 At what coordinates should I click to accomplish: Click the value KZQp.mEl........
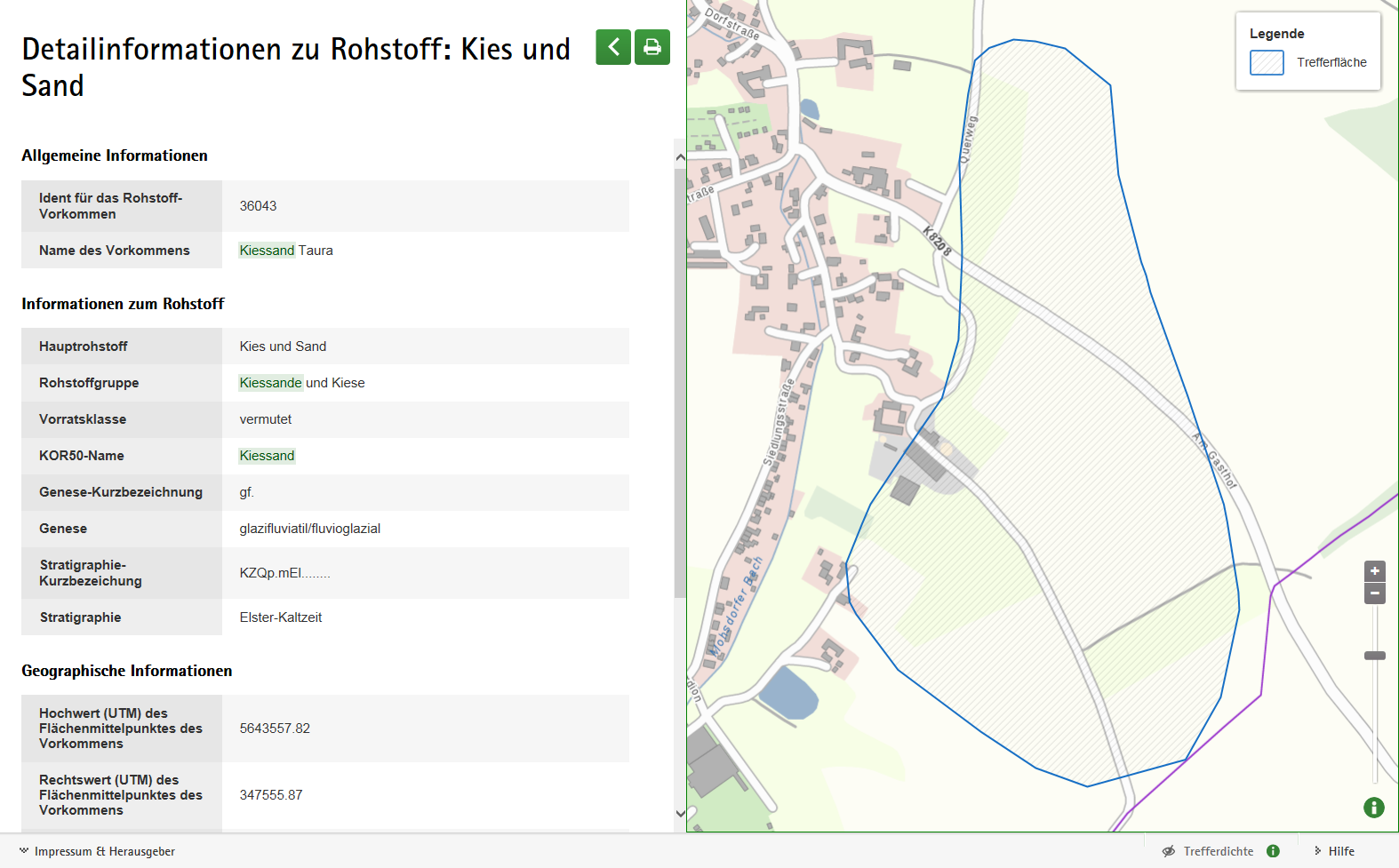coord(284,573)
